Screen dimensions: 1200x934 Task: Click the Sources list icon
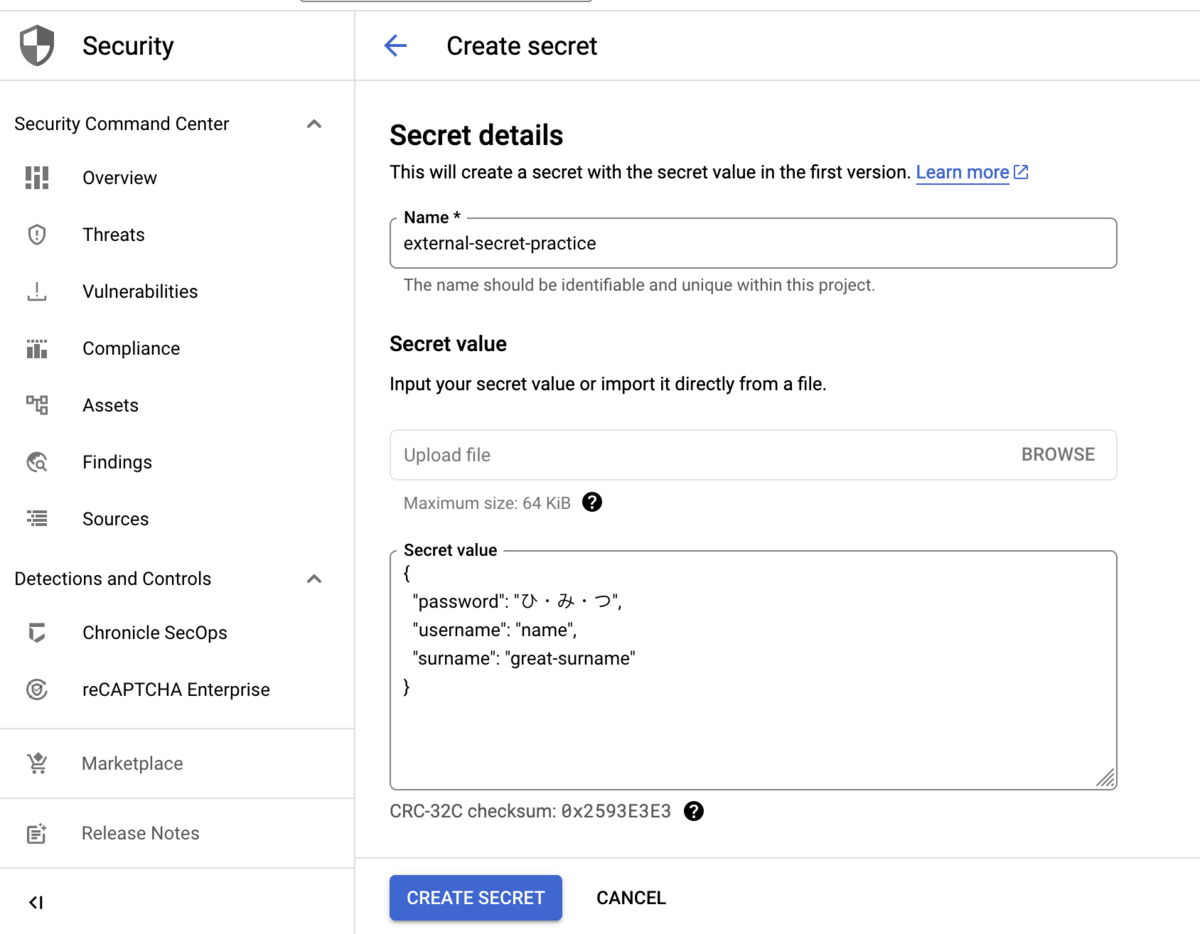coord(37,519)
